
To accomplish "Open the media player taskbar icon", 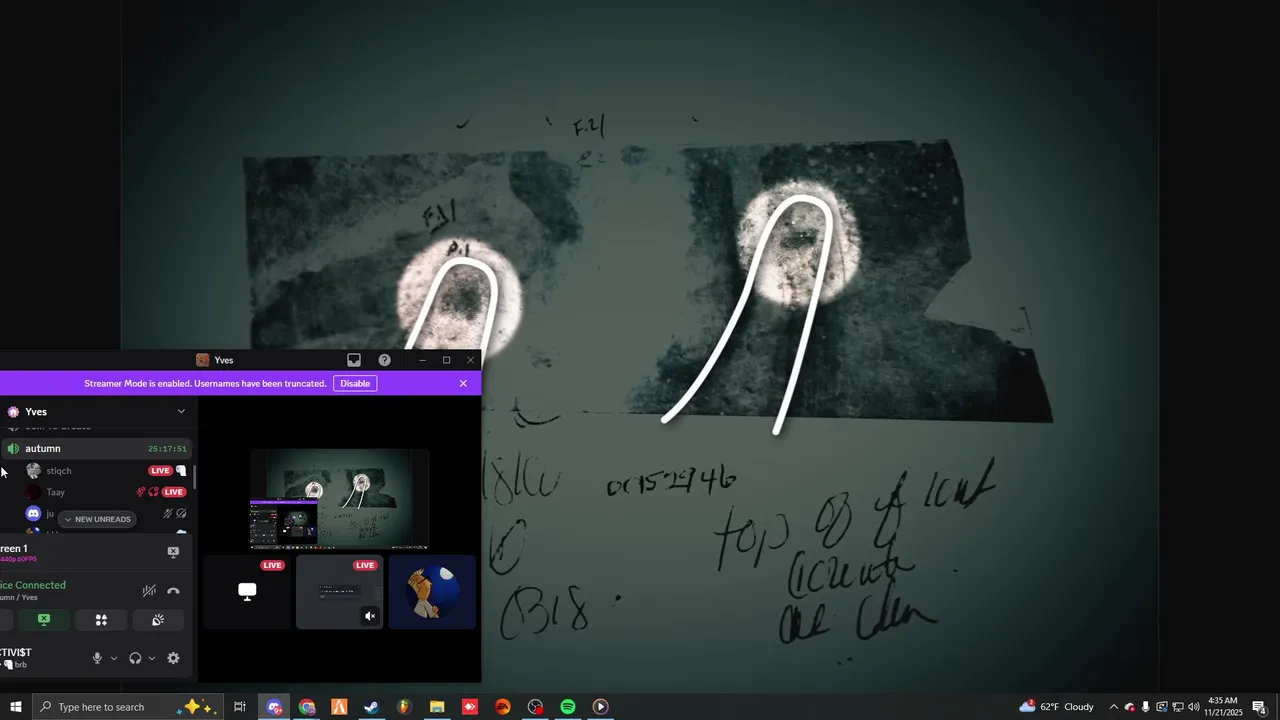I will tap(601, 707).
